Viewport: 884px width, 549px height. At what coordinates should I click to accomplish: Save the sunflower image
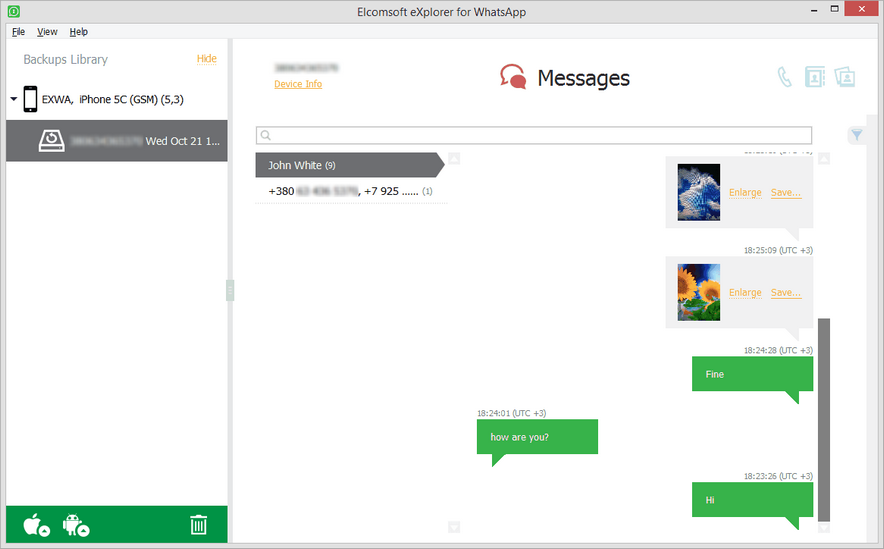tap(786, 293)
